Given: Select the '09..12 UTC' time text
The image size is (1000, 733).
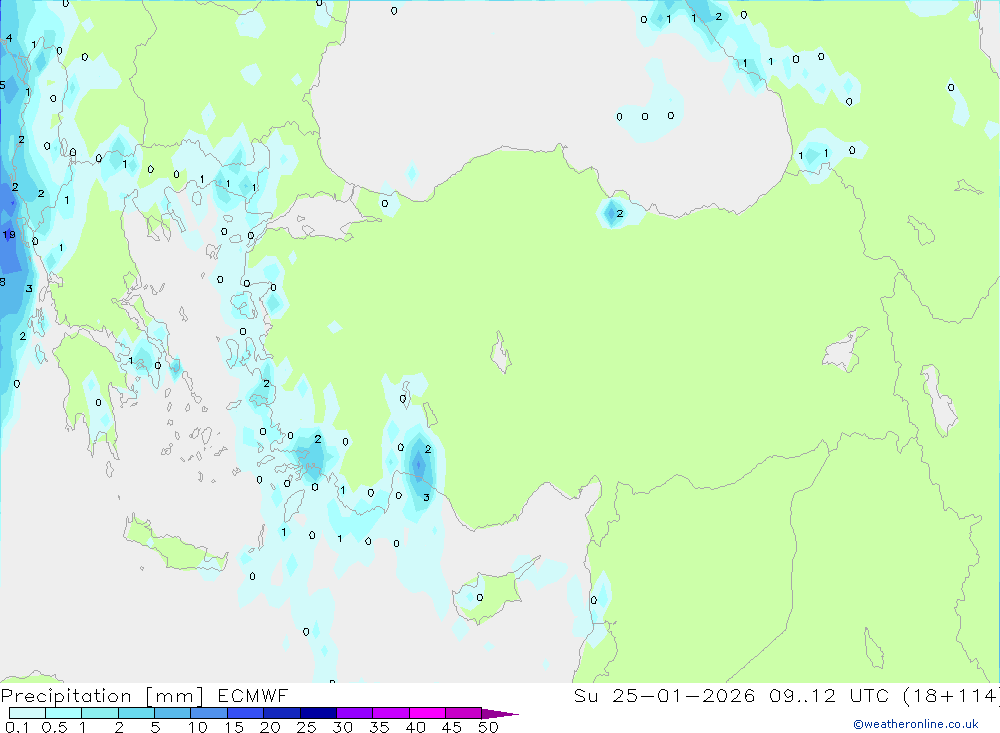Looking at the screenshot, I should (828, 695).
